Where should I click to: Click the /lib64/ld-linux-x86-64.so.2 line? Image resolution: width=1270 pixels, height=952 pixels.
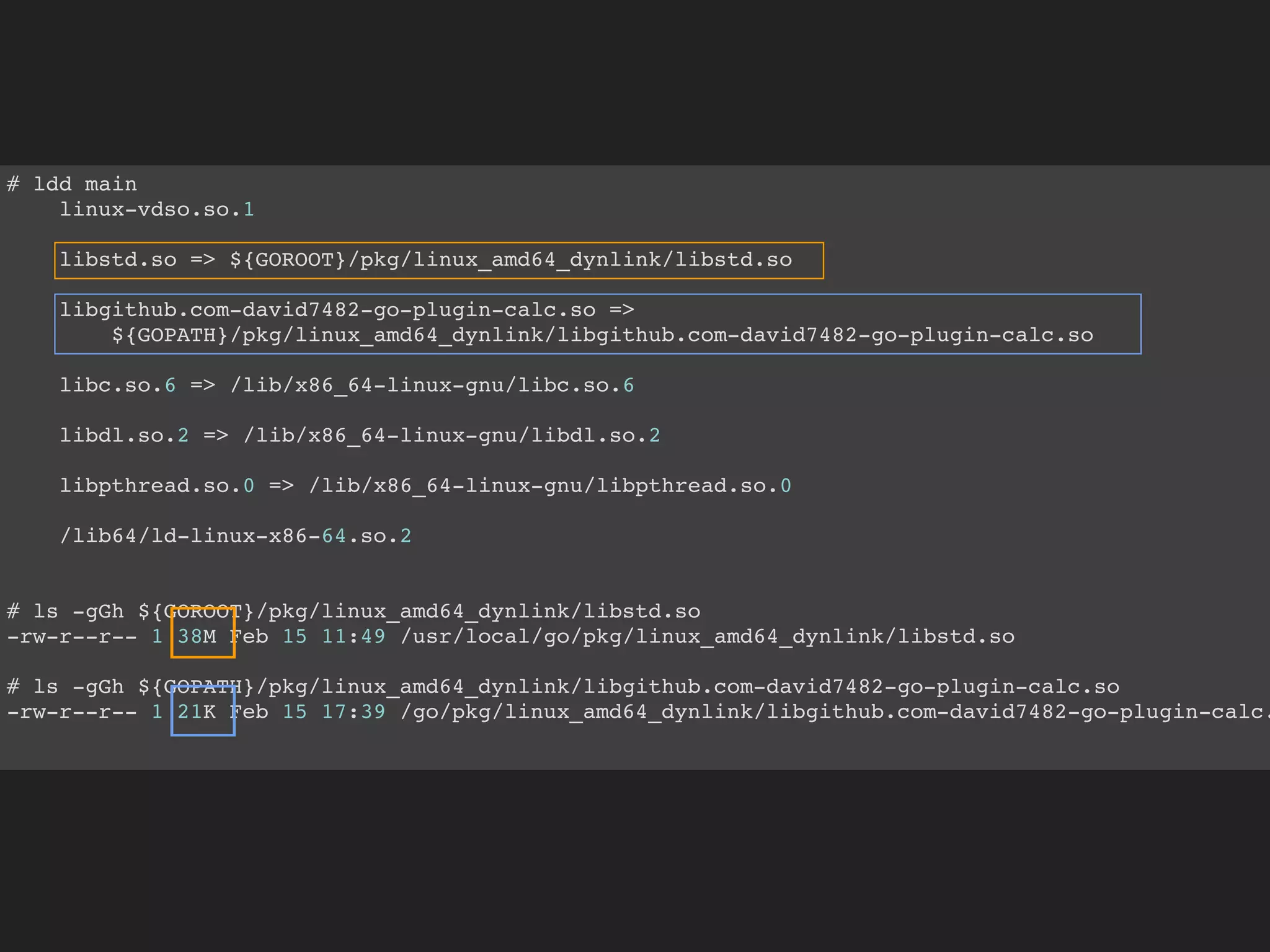pyautogui.click(x=236, y=536)
